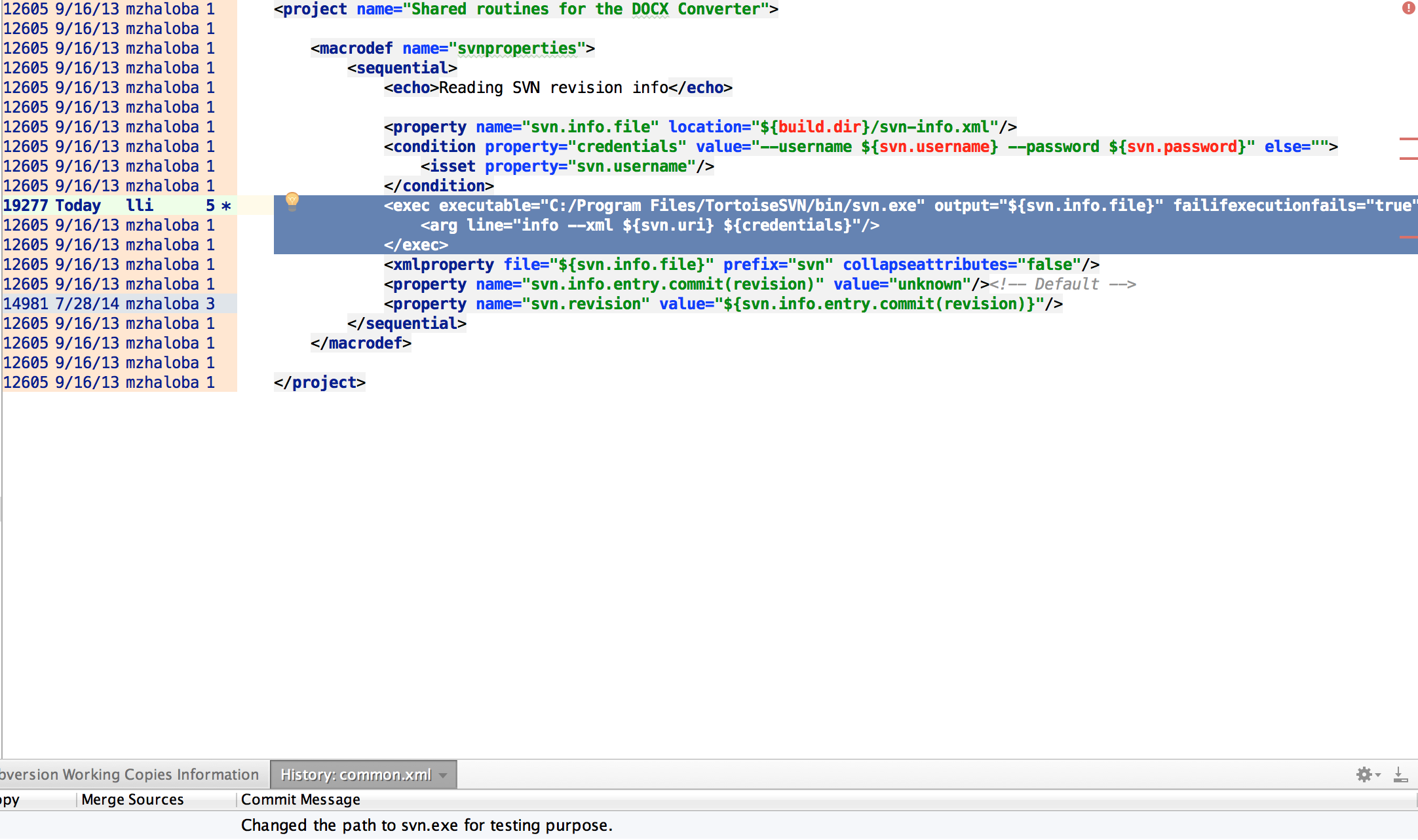Click annotation revision 19277 Today lli
The height and width of the screenshot is (840, 1418).
coord(118,205)
